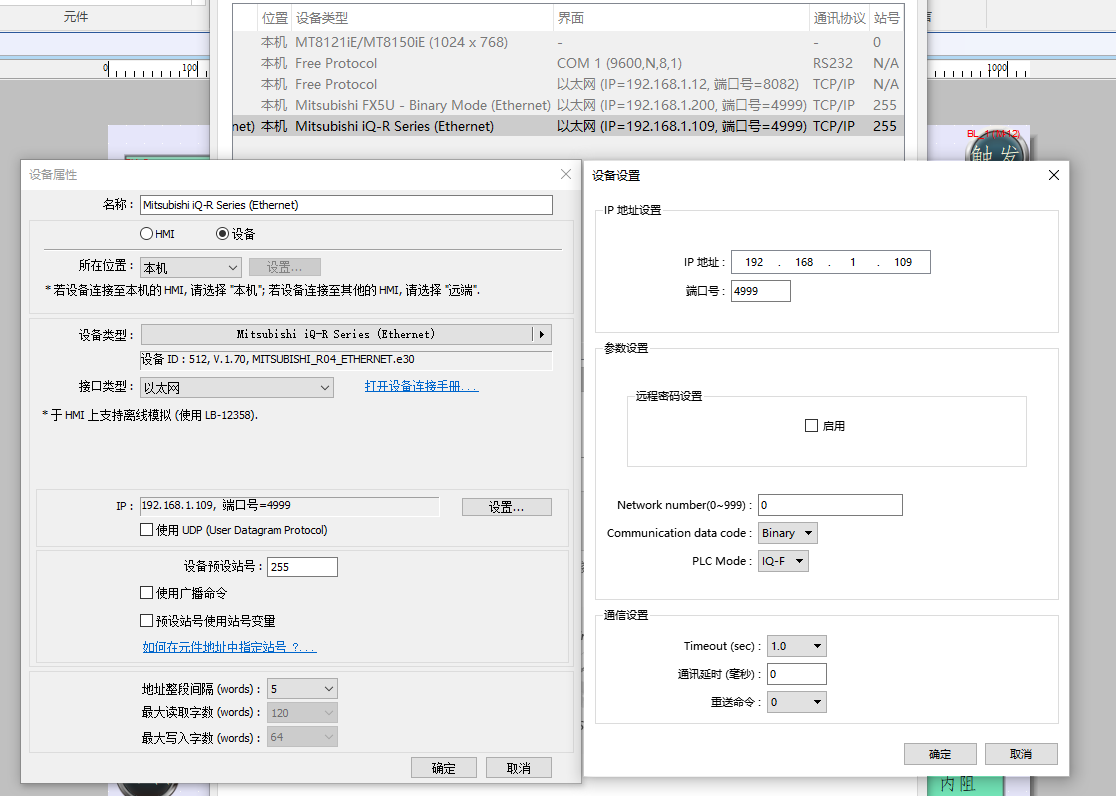Close the 设备属性 dialog window
1116x796 pixels.
(566, 175)
